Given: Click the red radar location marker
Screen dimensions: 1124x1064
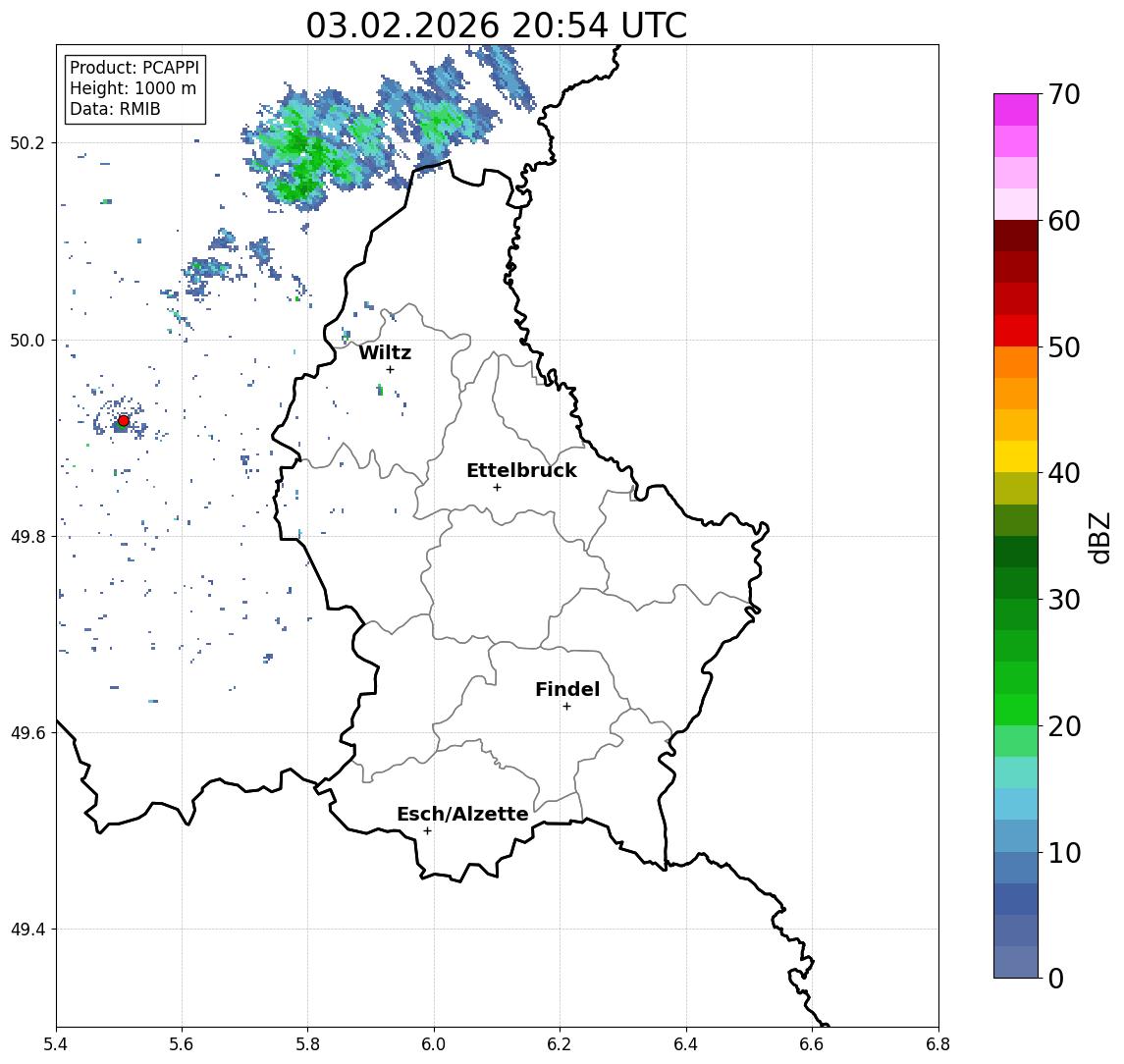Looking at the screenshot, I should coord(124,421).
